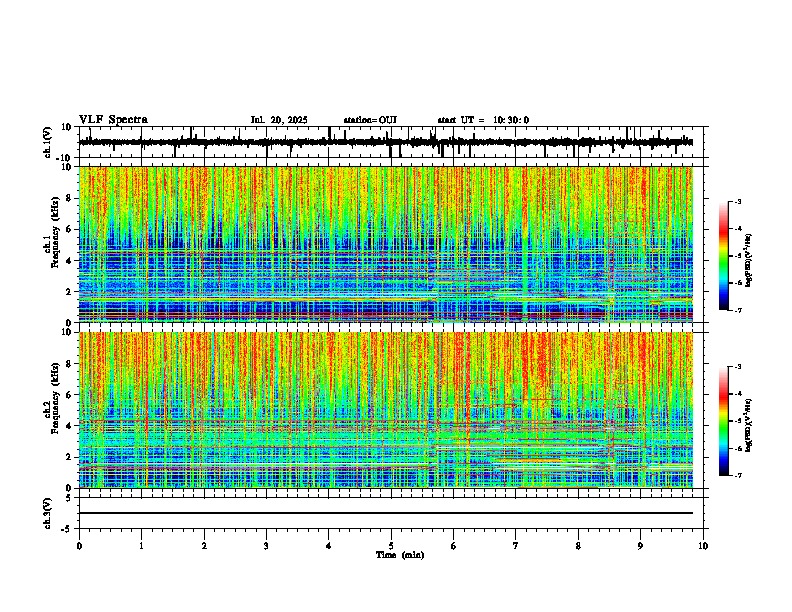This screenshot has height=612, width=792.
Task: Select the "Jul. 20, 2025" date text
Action: click(x=279, y=120)
